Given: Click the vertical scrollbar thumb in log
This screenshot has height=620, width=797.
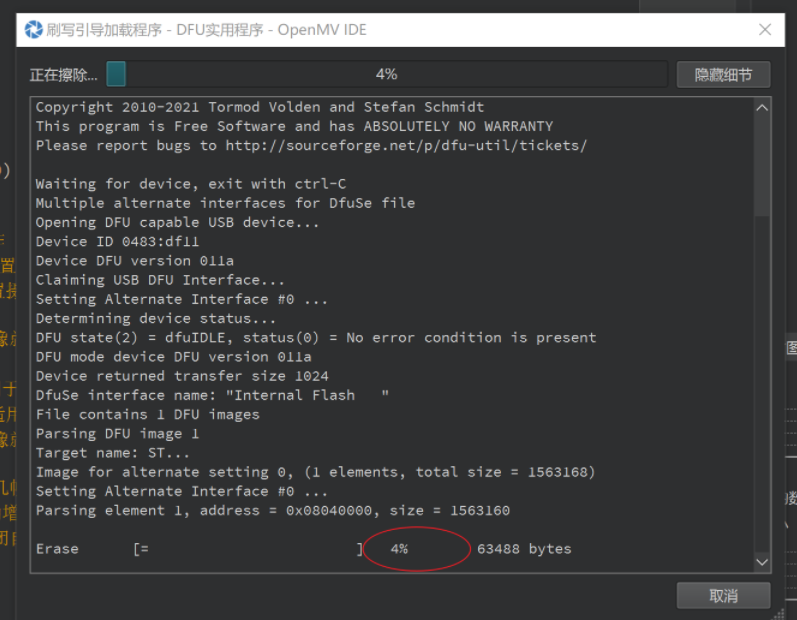Looking at the screenshot, I should 762,167.
